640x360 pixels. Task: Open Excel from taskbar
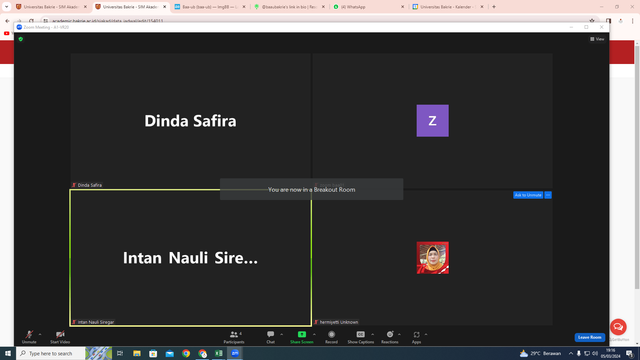[x=219, y=353]
